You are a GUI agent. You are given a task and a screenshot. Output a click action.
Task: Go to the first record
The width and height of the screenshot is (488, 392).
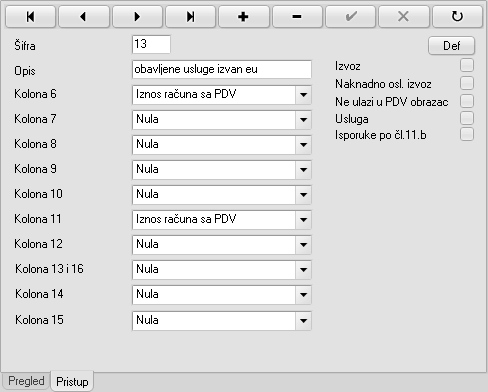coord(30,16)
